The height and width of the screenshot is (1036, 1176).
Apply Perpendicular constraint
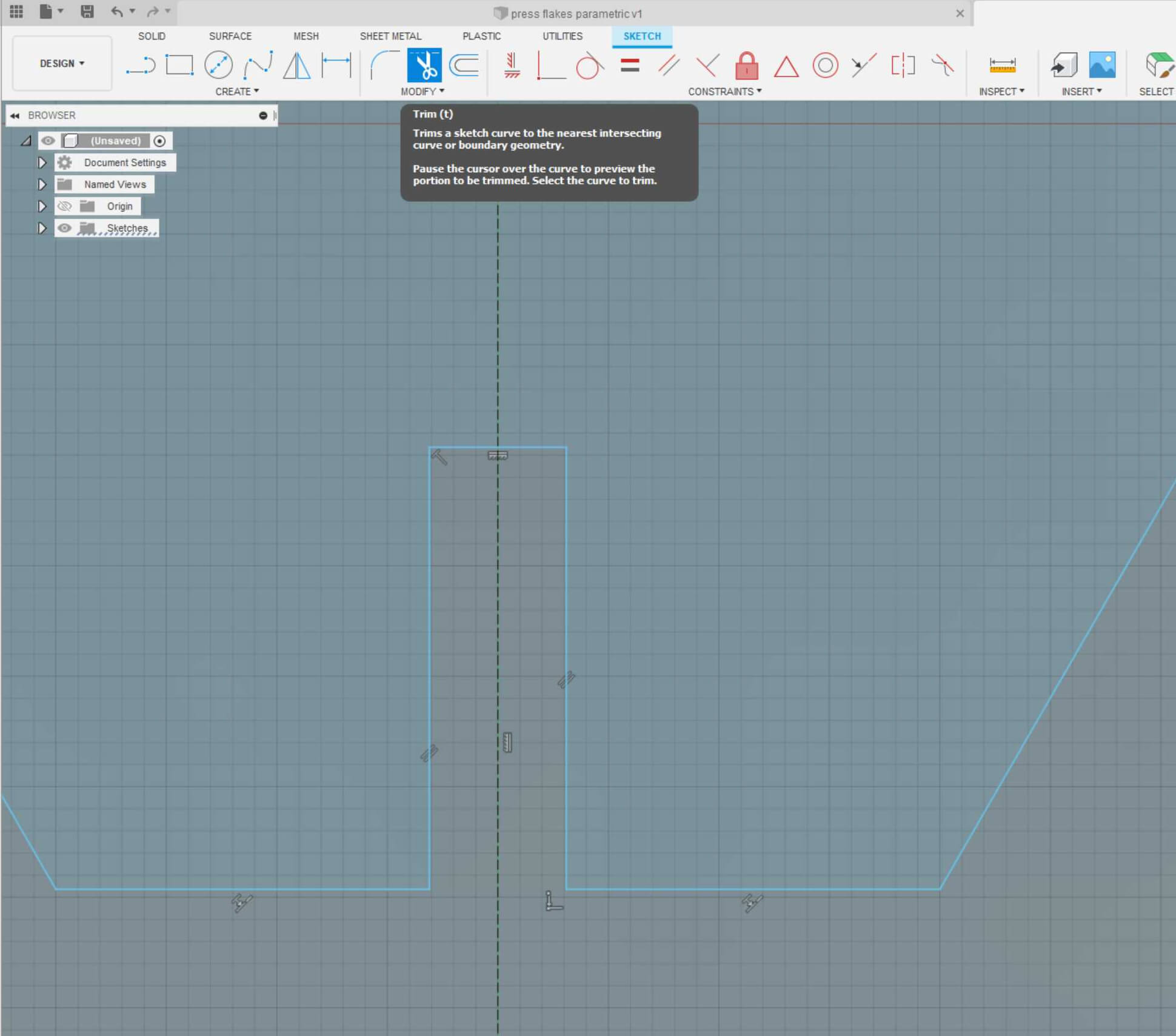coord(707,65)
